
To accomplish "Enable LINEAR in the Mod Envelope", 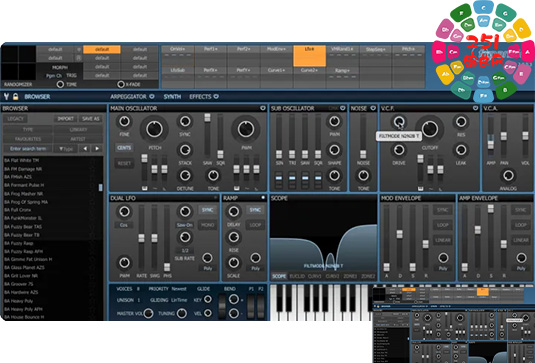I will click(443, 240).
